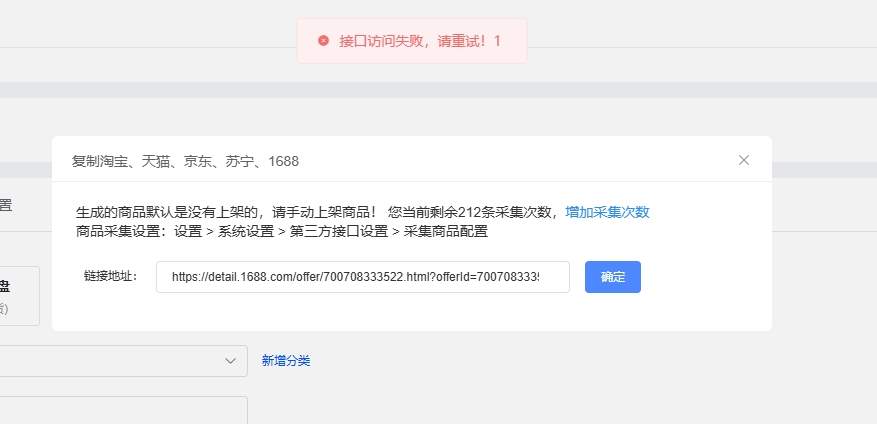
Task: Click the 新增分类 link
Action: [x=286, y=361]
